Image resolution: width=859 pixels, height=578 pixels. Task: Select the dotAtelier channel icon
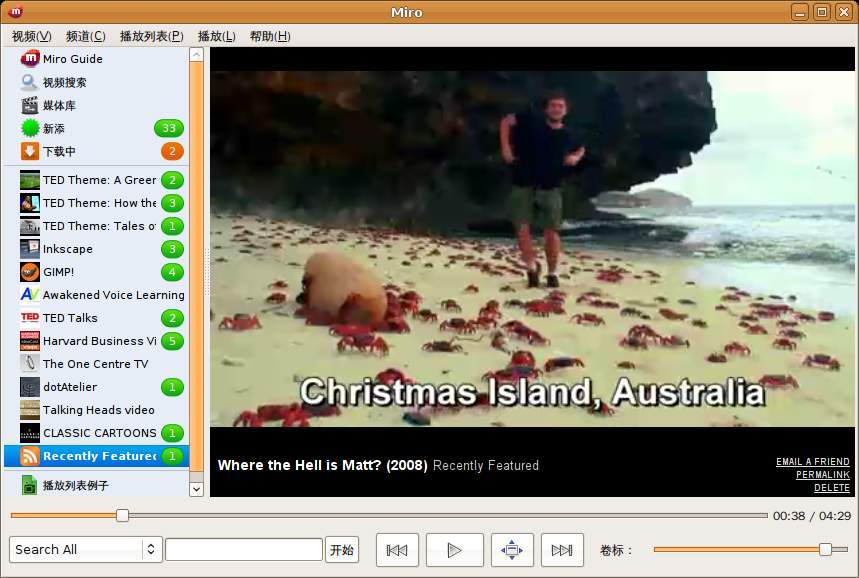point(30,387)
